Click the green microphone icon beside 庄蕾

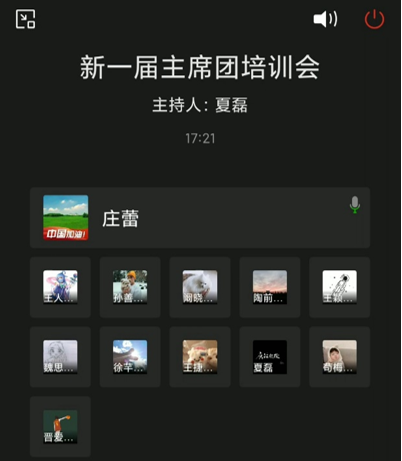pos(355,205)
